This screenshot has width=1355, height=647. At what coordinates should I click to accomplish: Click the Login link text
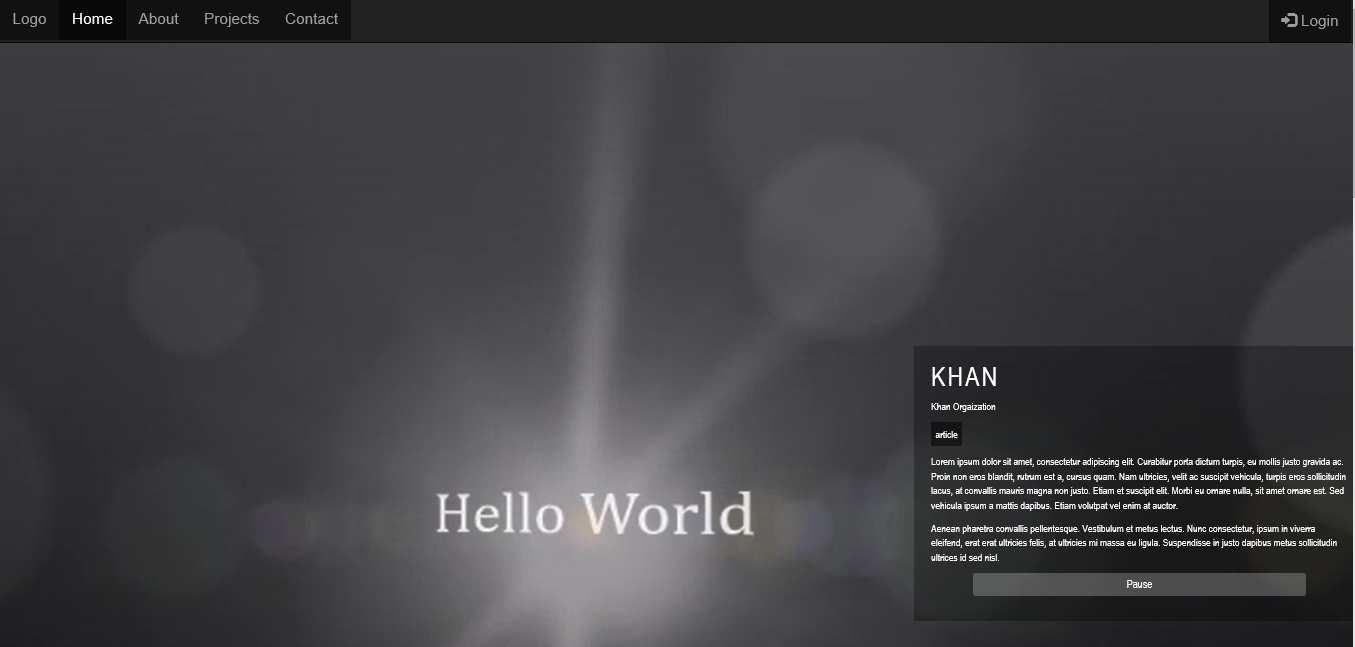tap(1318, 20)
